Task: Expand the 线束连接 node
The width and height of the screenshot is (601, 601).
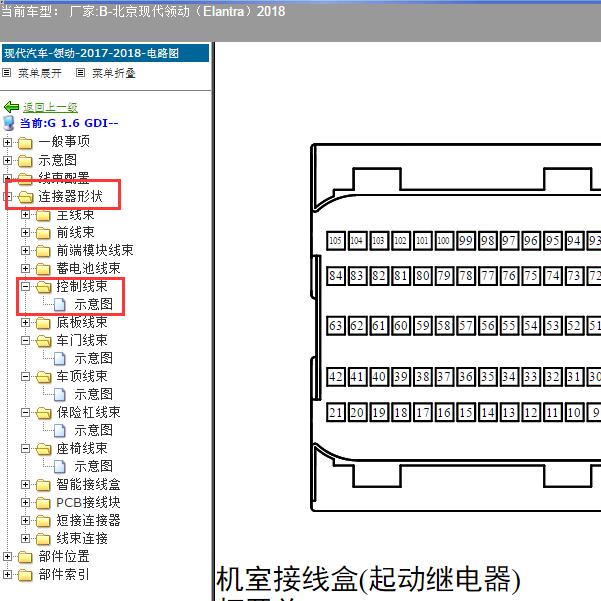Action: pyautogui.click(x=25, y=538)
